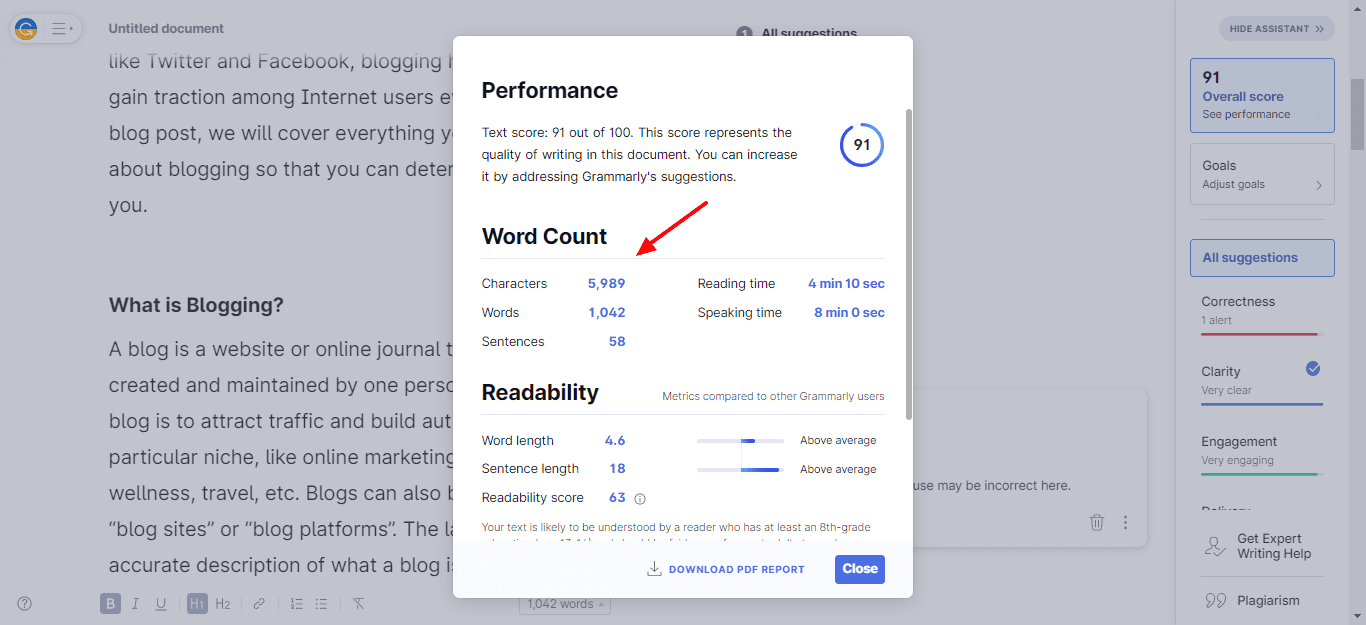Viewport: 1366px width, 625px height.
Task: Delete the suggestion with the trash icon
Action: (1097, 522)
